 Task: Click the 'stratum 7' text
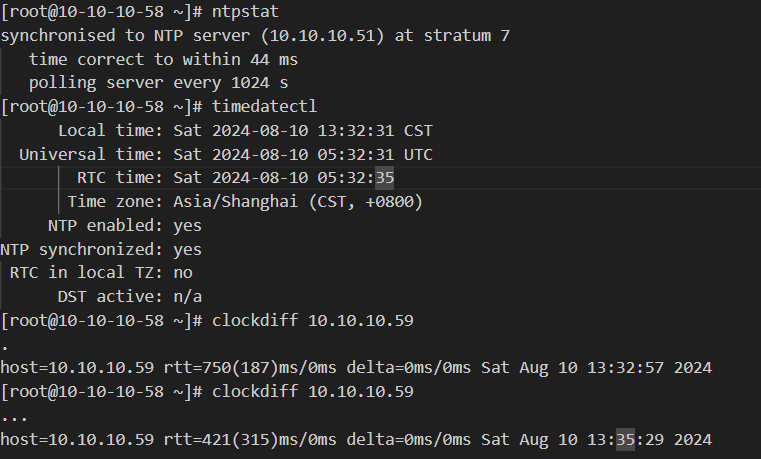pos(466,35)
